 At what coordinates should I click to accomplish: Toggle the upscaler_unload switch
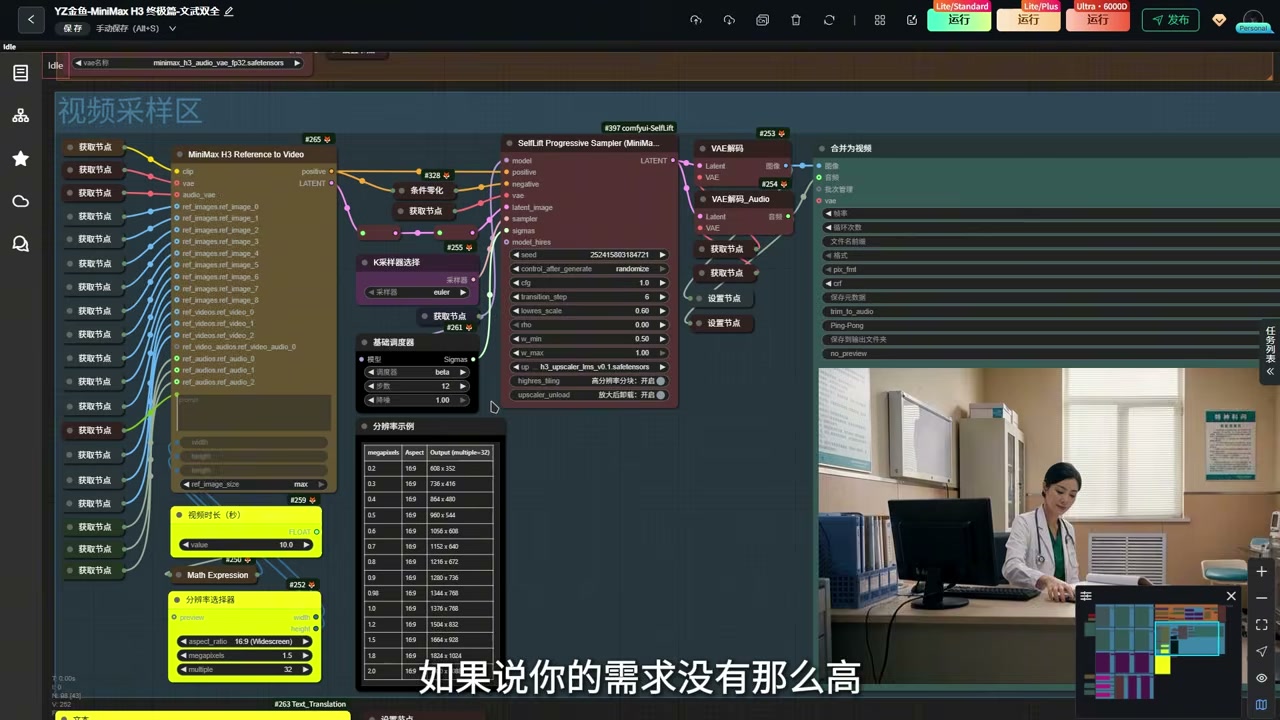pyautogui.click(x=660, y=395)
